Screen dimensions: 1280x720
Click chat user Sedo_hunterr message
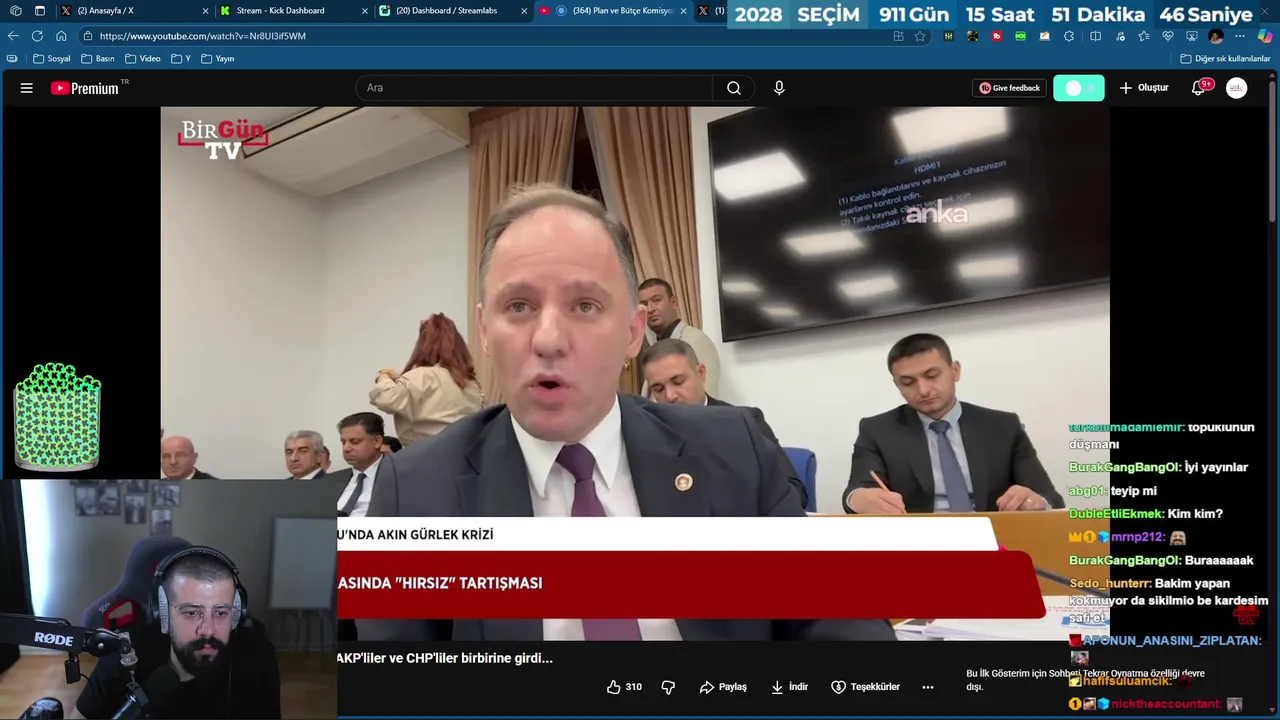(x=1168, y=600)
